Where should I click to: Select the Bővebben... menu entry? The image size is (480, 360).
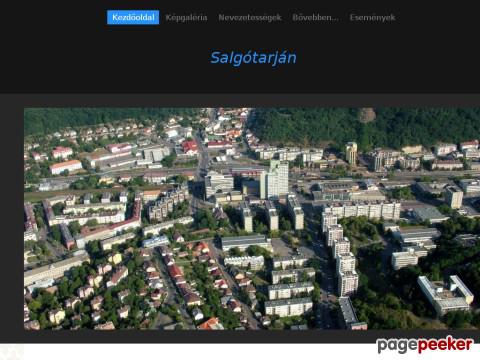tap(315, 17)
